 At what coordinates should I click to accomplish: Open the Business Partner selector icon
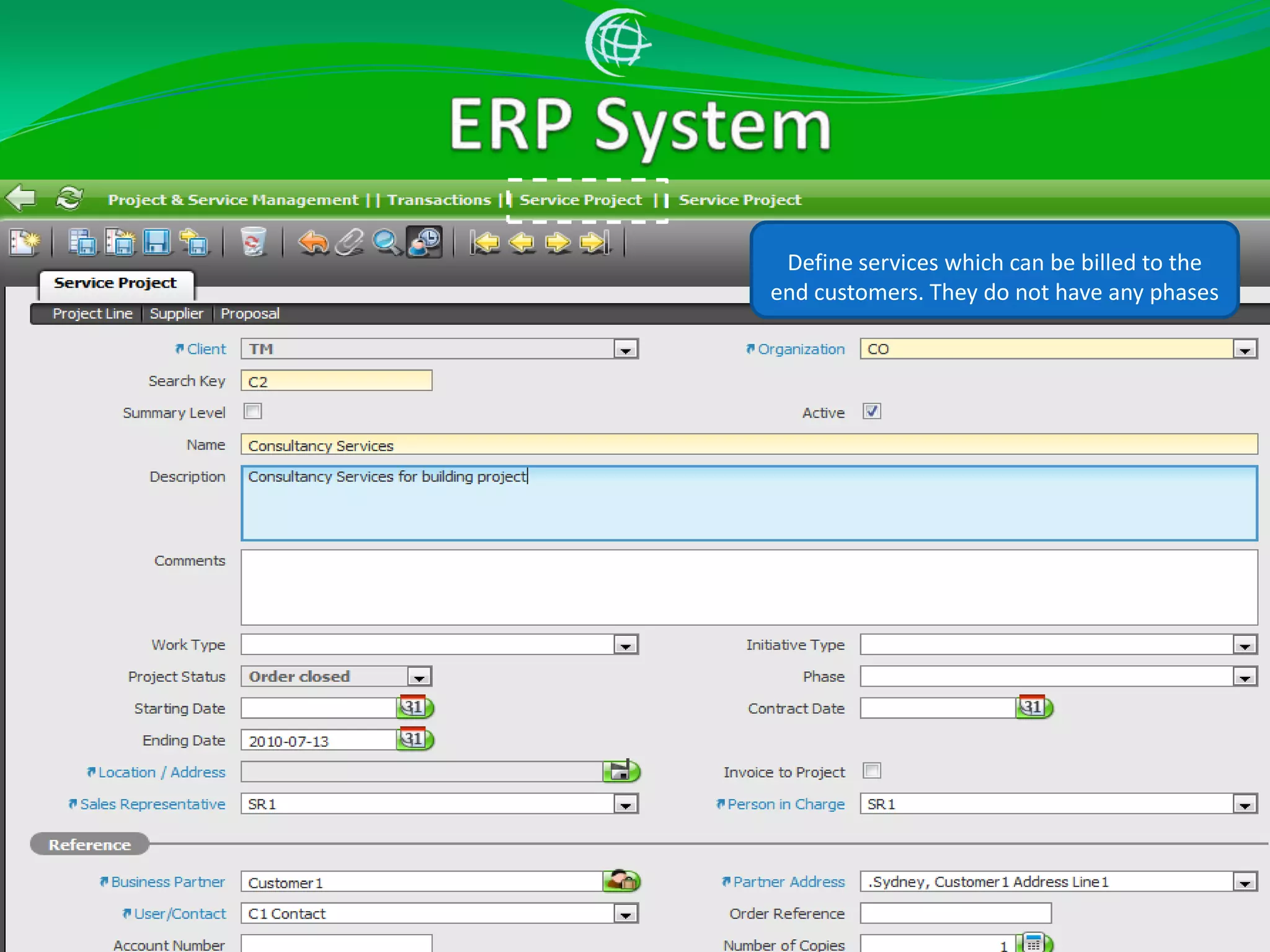pos(621,881)
